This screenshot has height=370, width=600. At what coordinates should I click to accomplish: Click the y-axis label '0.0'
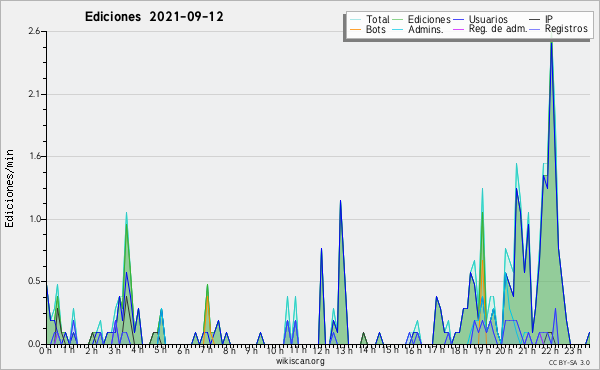(x=34, y=344)
